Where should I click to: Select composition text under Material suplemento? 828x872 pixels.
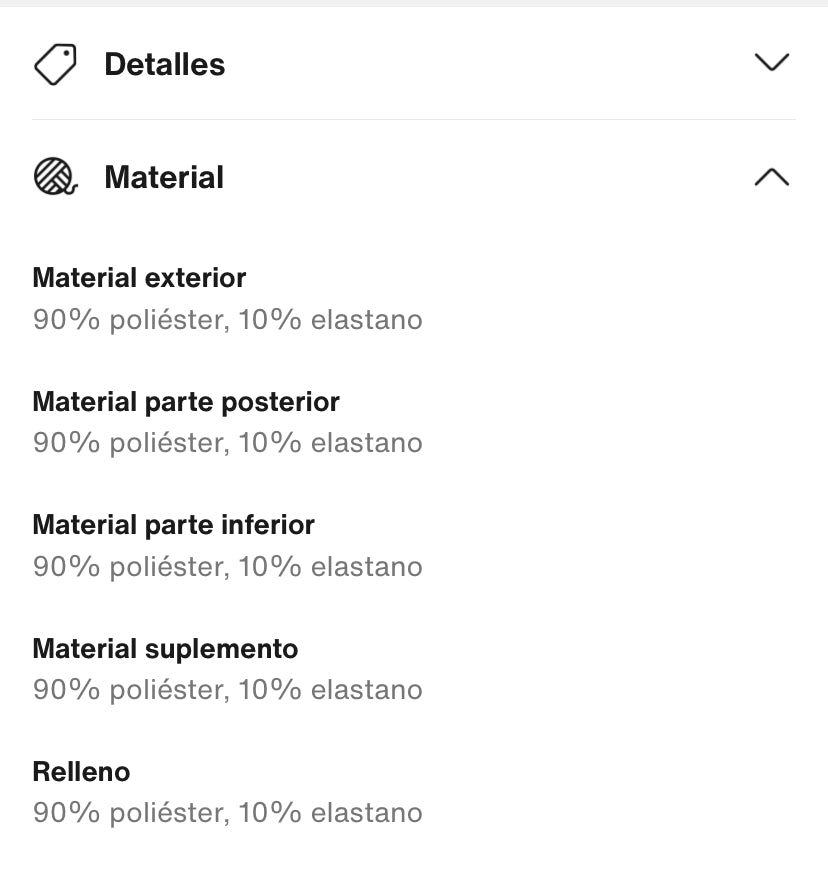point(227,690)
